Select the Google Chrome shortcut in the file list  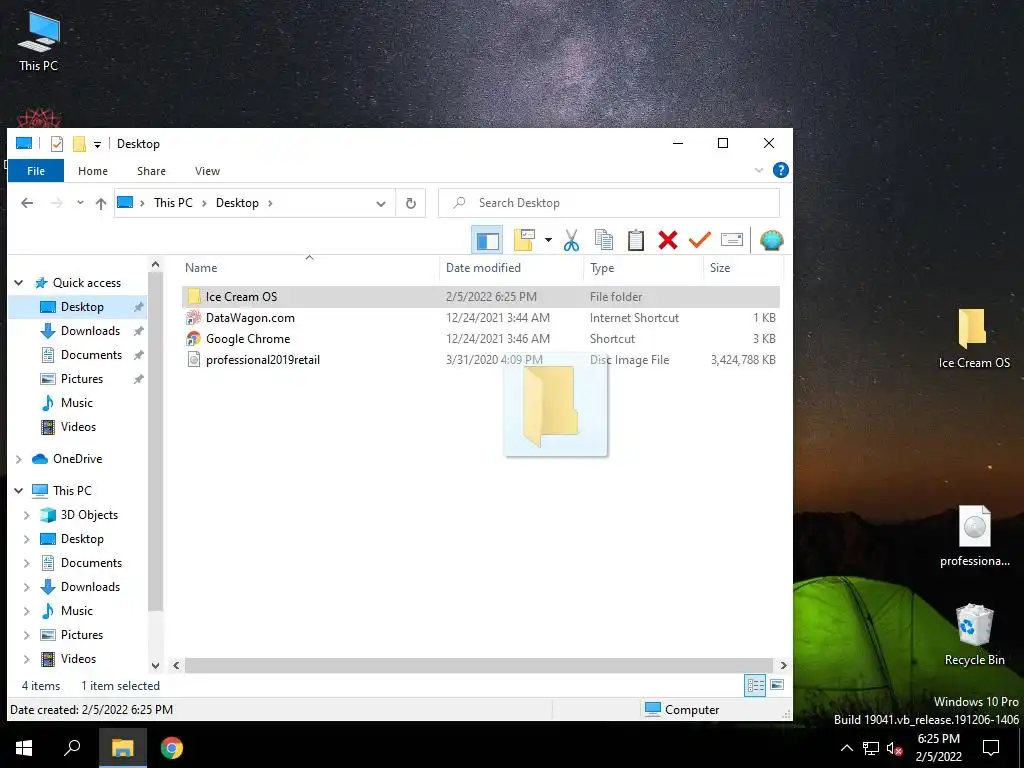481,339
